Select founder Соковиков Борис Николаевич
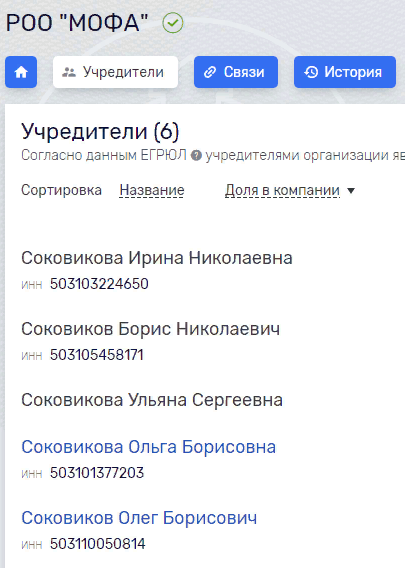Screen dimensions: 405x568 click(x=150, y=329)
